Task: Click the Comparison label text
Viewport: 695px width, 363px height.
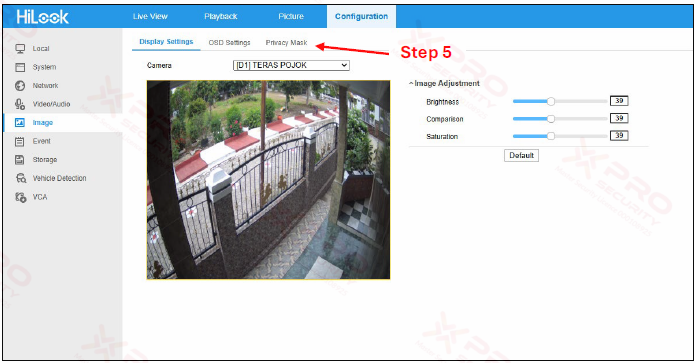Action: pos(445,119)
